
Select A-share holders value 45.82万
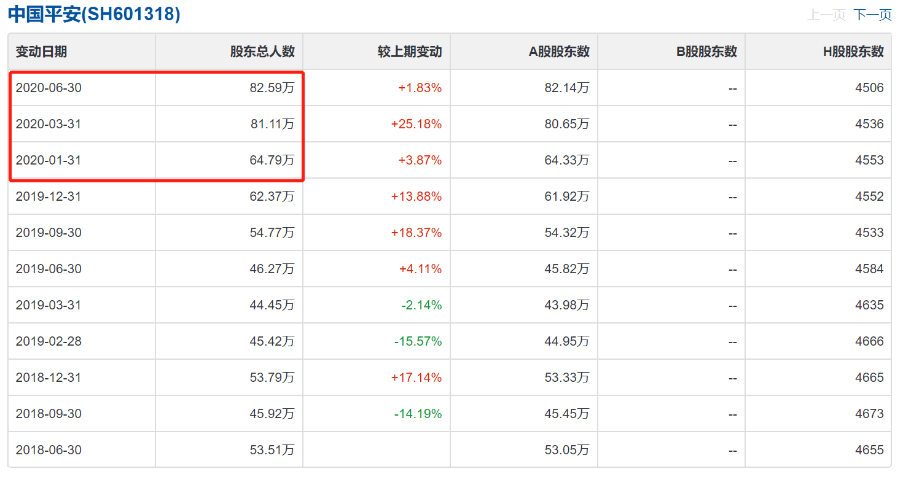(x=567, y=268)
